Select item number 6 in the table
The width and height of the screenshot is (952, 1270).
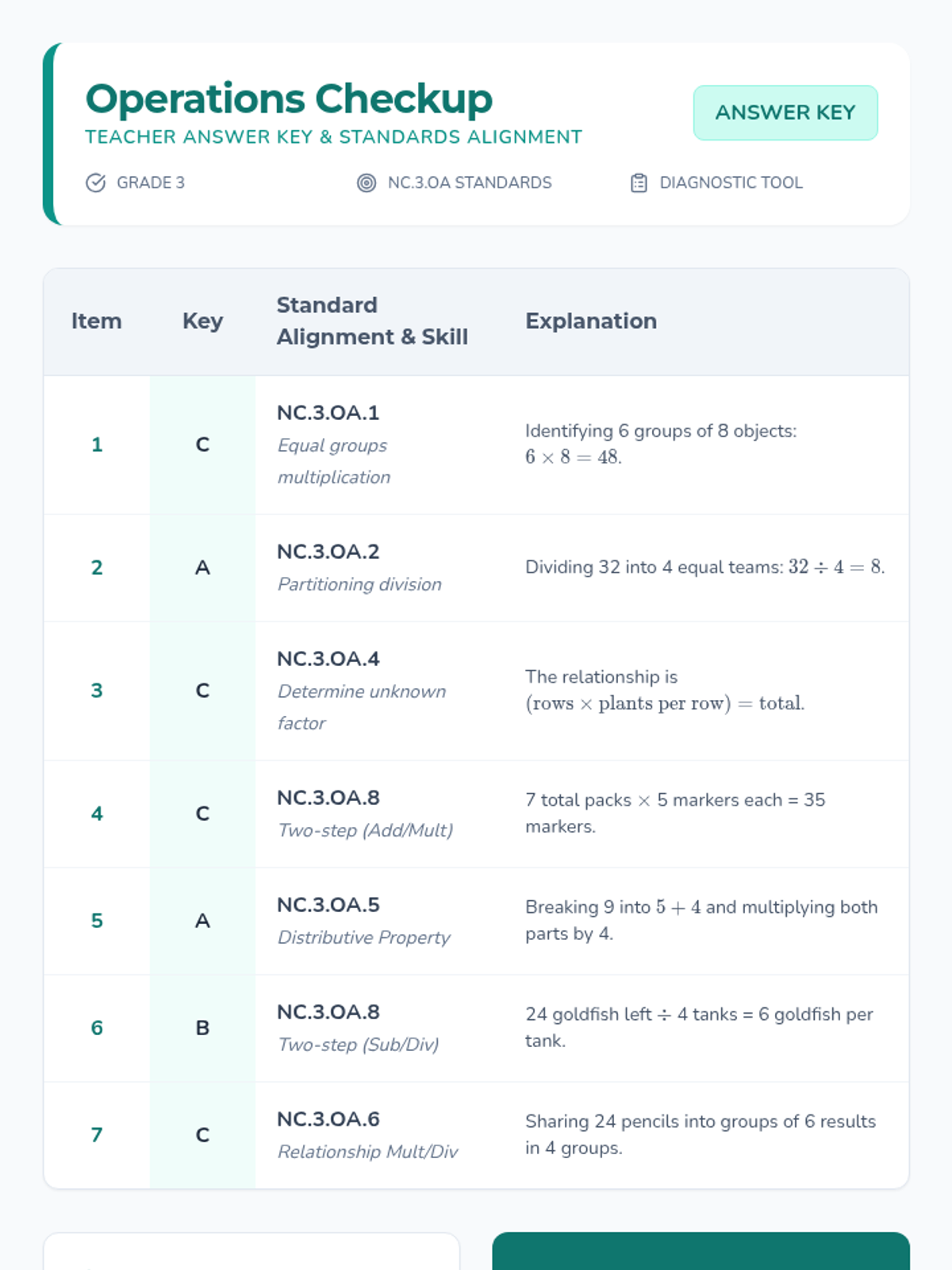97,1028
